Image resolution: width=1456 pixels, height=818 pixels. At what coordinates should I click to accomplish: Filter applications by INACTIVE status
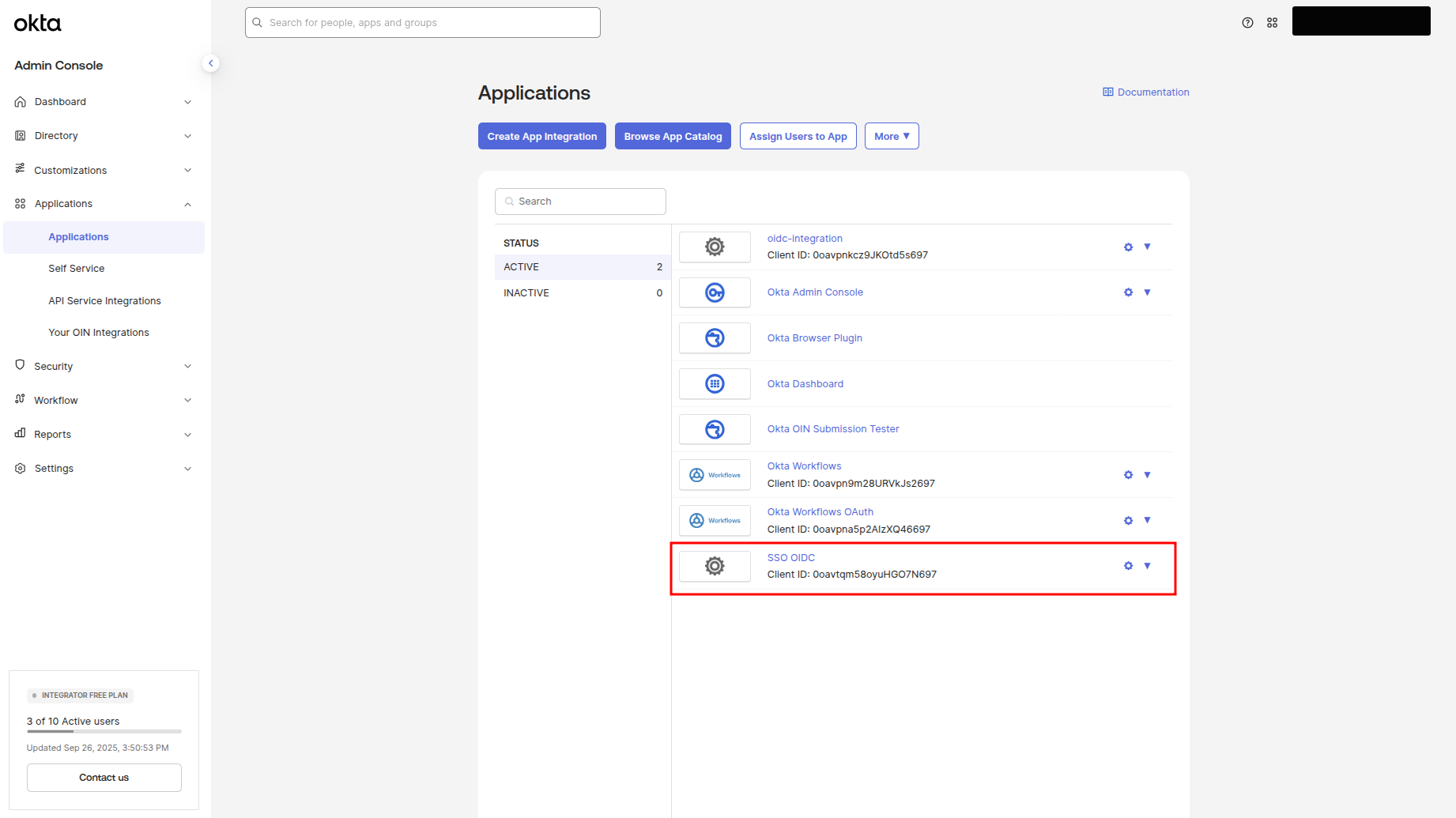583,293
